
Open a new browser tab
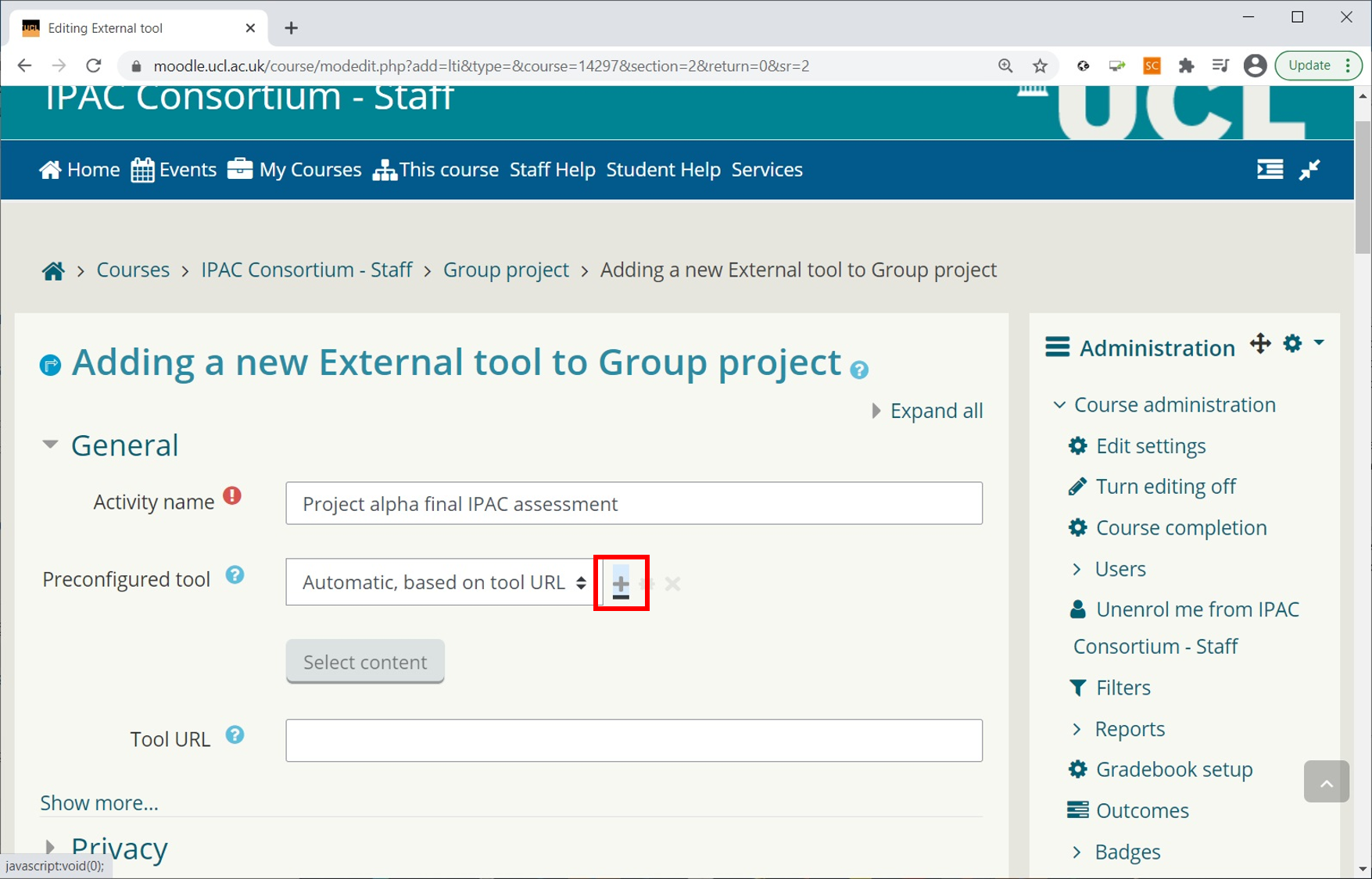point(291,28)
